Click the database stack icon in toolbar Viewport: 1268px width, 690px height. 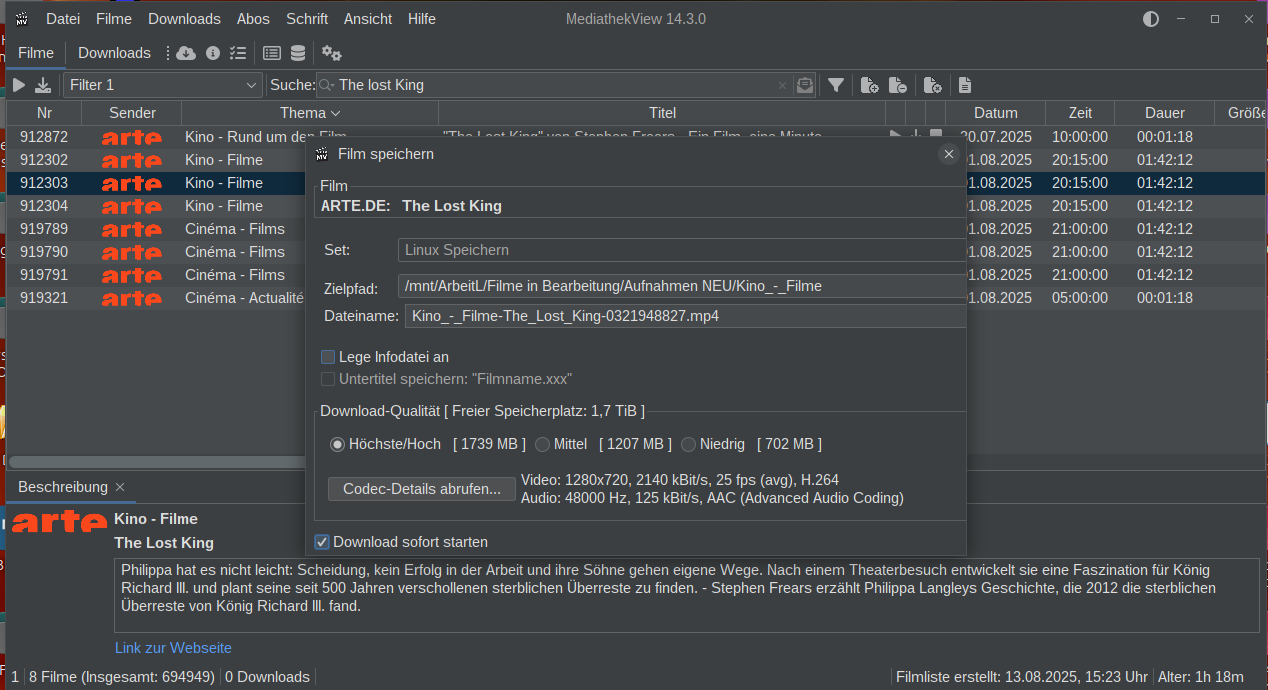click(298, 53)
